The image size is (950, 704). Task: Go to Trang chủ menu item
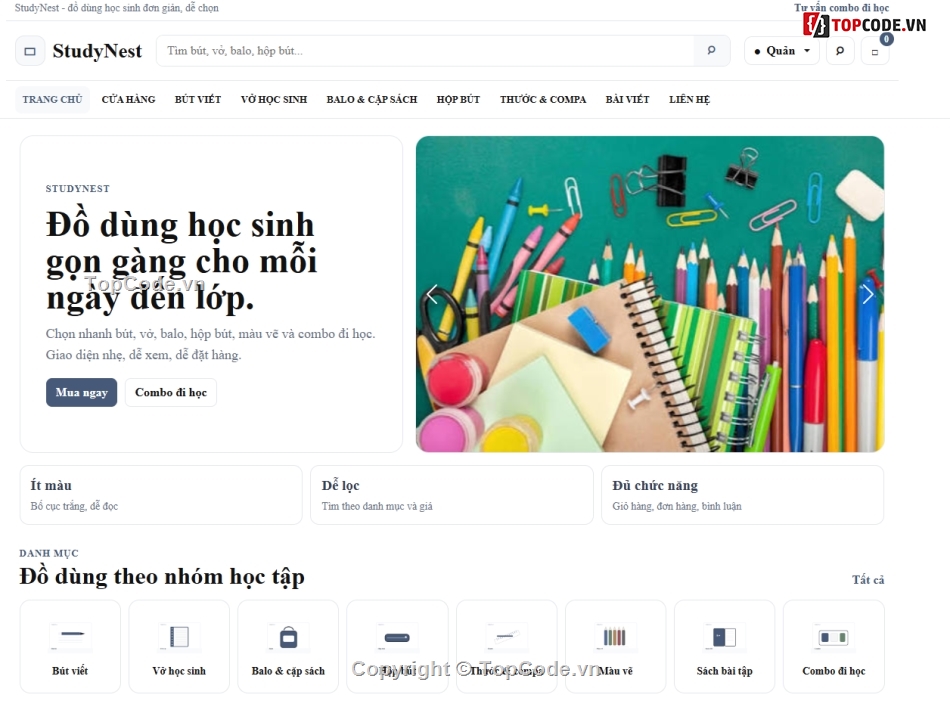point(52,99)
